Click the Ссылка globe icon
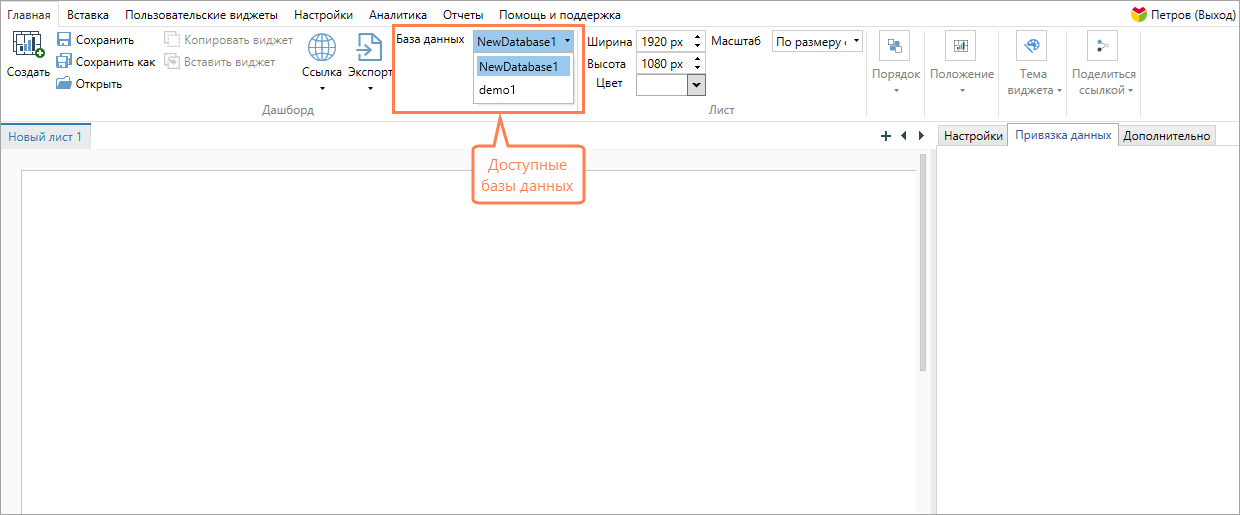Viewport: 1240px width, 515px height. pyautogui.click(x=321, y=48)
